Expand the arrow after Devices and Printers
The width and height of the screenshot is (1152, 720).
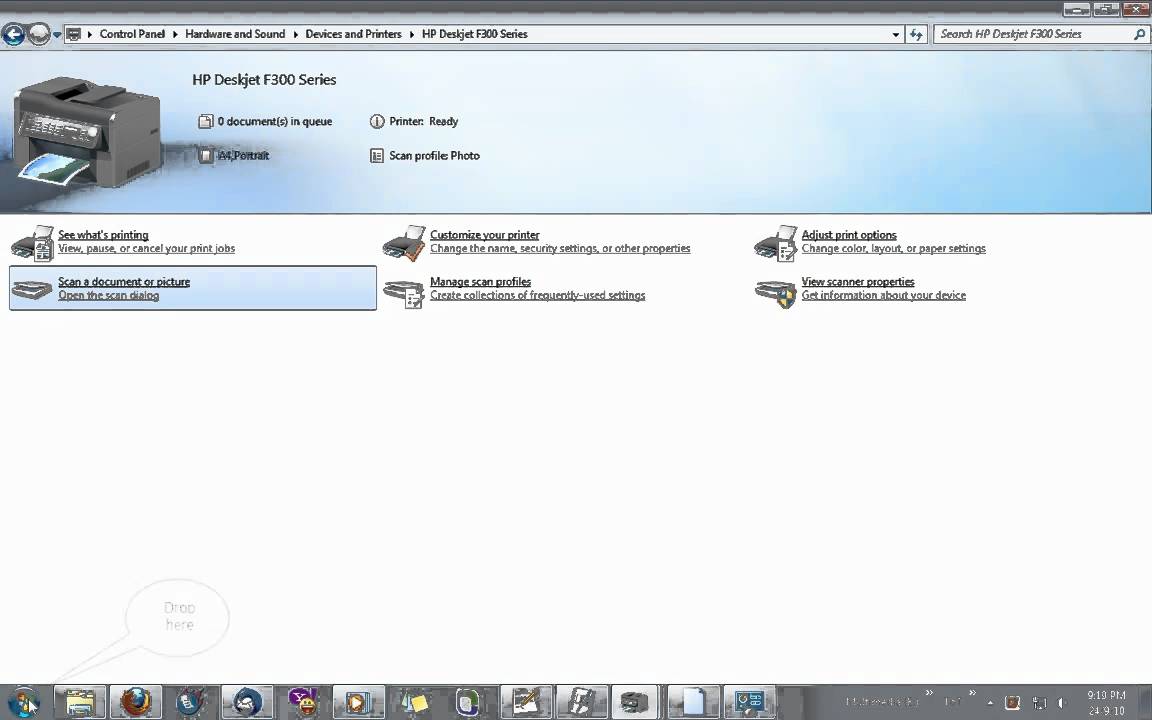(412, 35)
